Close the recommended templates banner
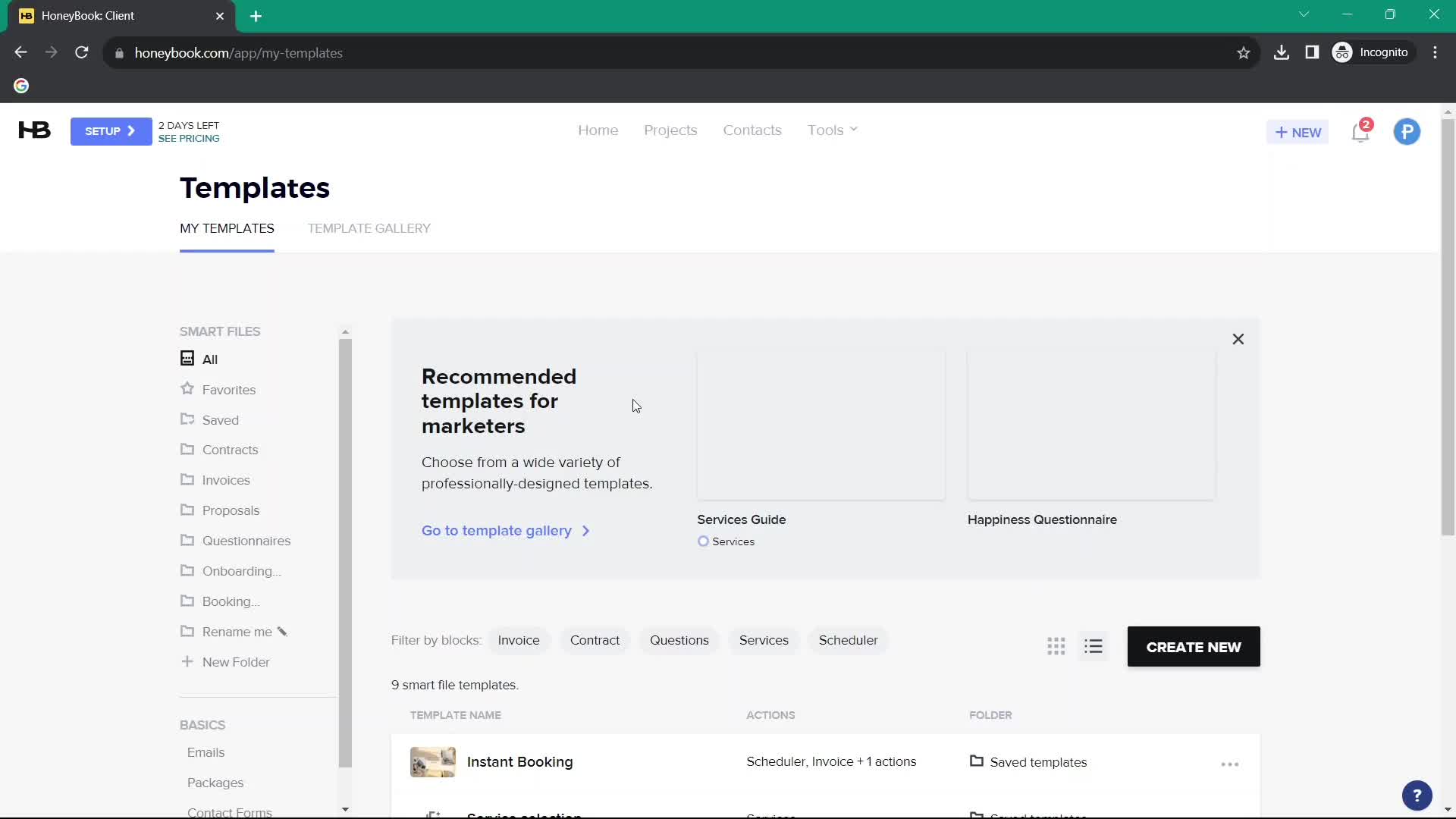The image size is (1456, 819). [x=1238, y=340]
